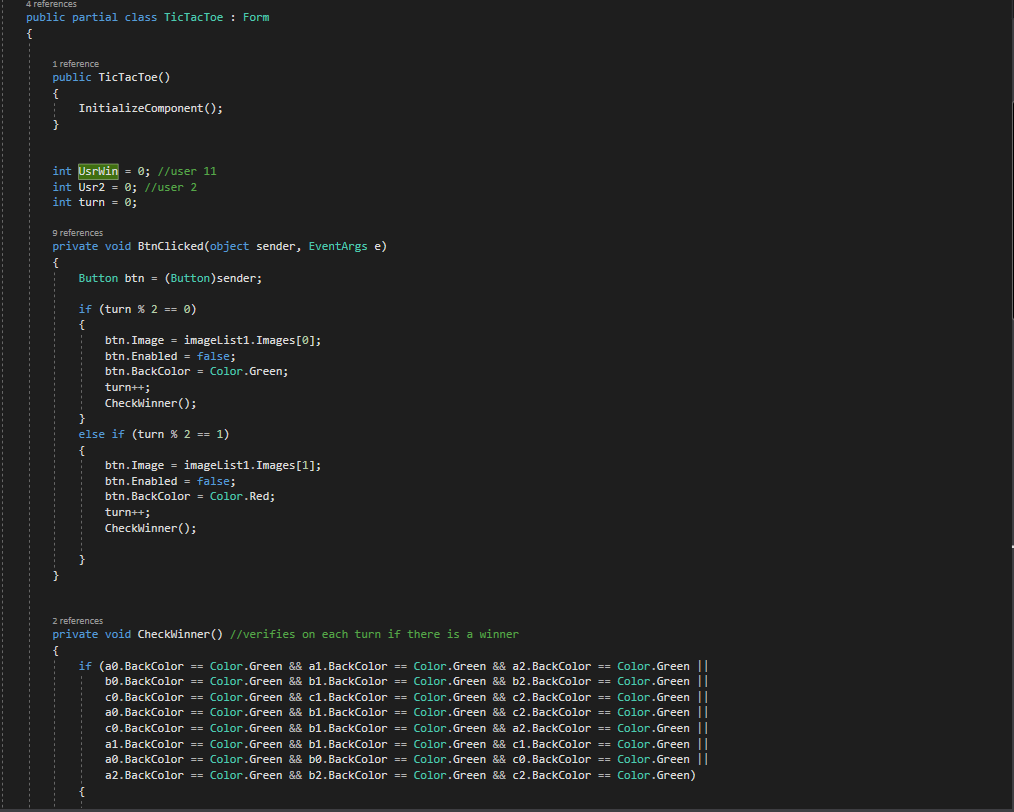
Task: Click the Usr2 variable declaration
Action: (92, 187)
